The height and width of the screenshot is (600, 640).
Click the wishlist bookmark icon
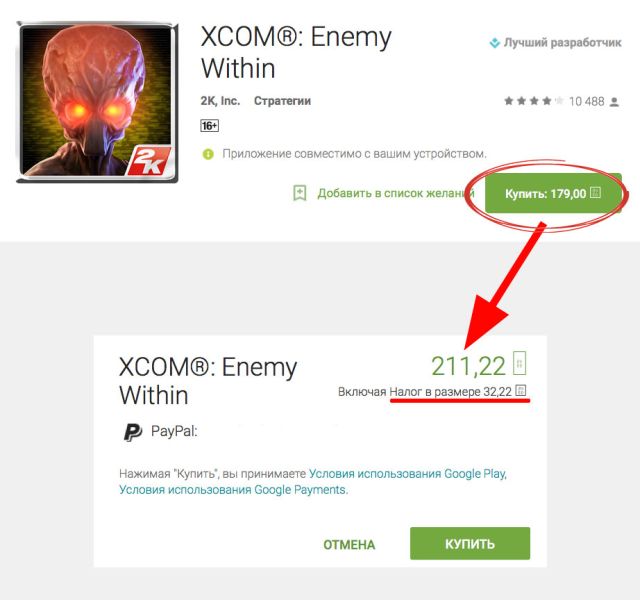(x=300, y=193)
